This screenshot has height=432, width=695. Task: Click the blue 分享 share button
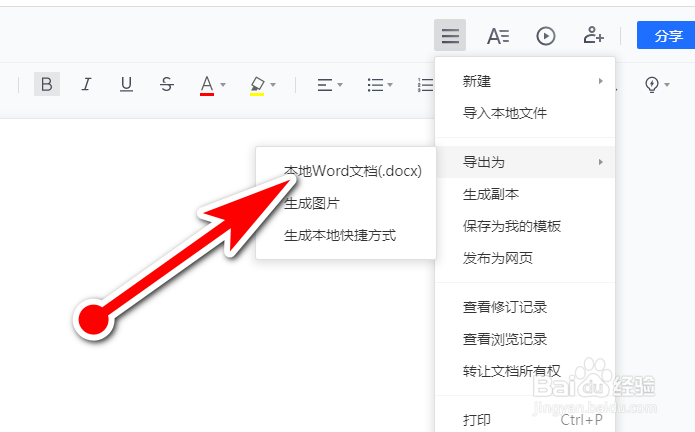coord(666,35)
